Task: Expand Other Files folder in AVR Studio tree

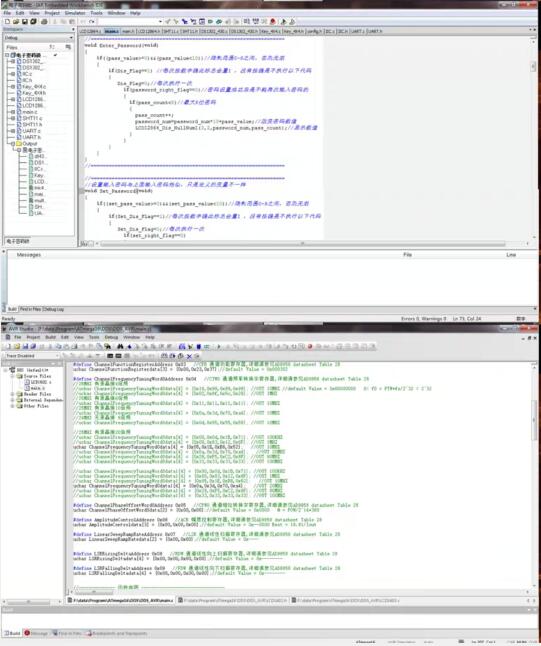Action: pyautogui.click(x=12, y=406)
